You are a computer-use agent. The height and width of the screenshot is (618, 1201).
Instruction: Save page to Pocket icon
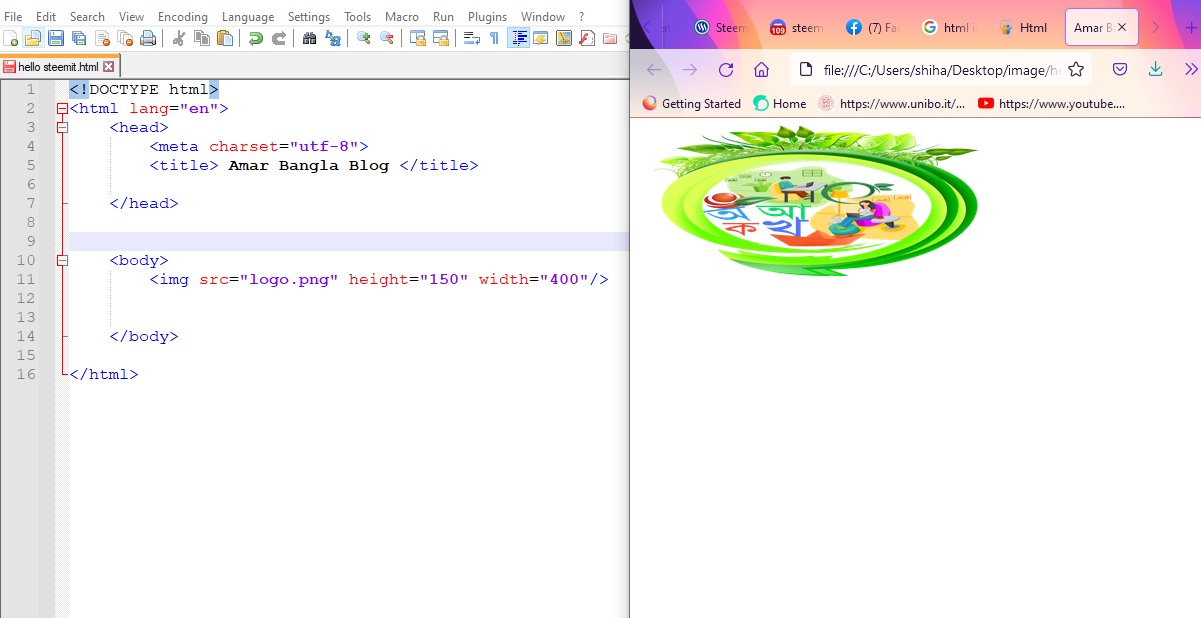[1120, 69]
